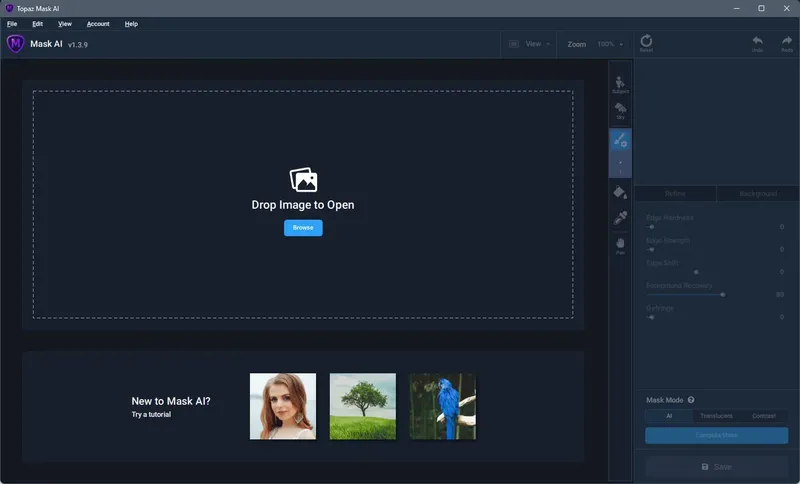Click the Drop Image to Open picture icon

[x=303, y=180]
